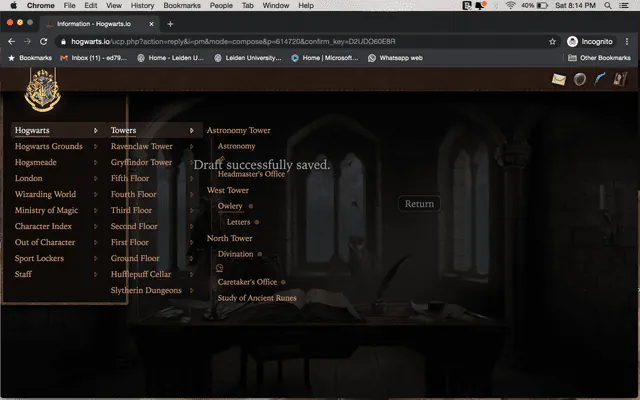
Task: Open the Whatsapp web bookmark
Action: pyautogui.click(x=395, y=58)
